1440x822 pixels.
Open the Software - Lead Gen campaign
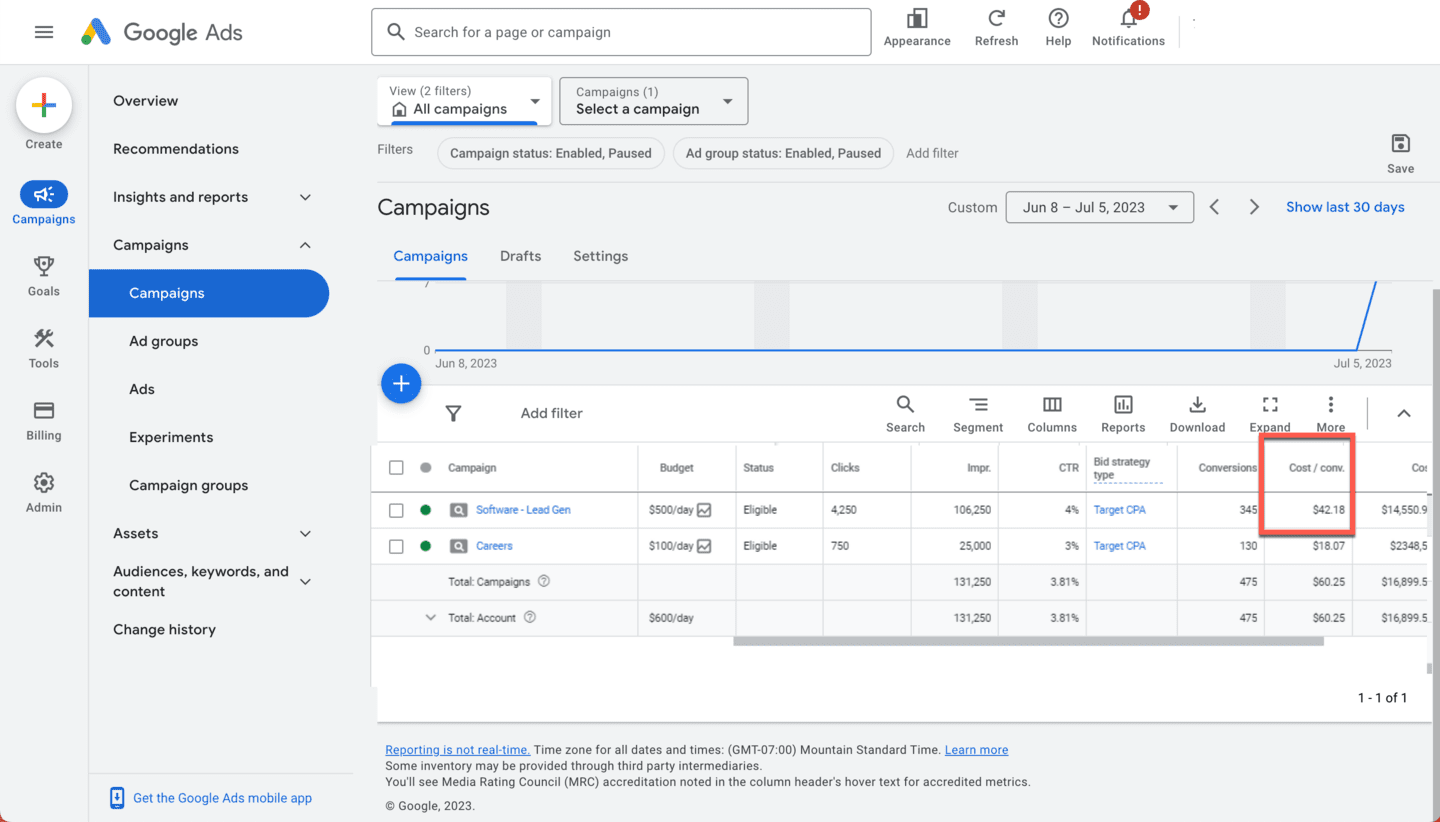click(x=523, y=510)
